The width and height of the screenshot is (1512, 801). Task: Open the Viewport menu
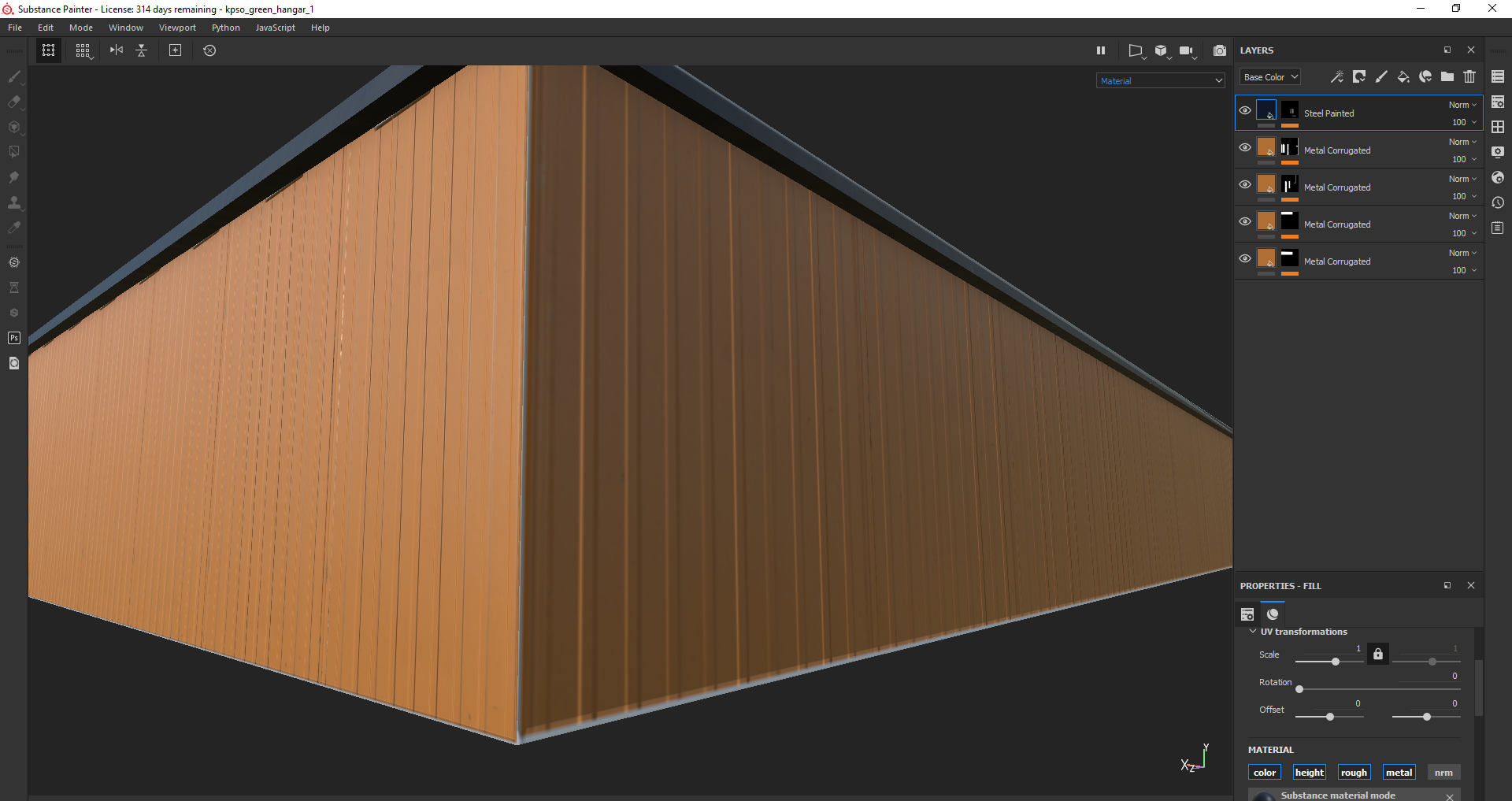[x=177, y=28]
